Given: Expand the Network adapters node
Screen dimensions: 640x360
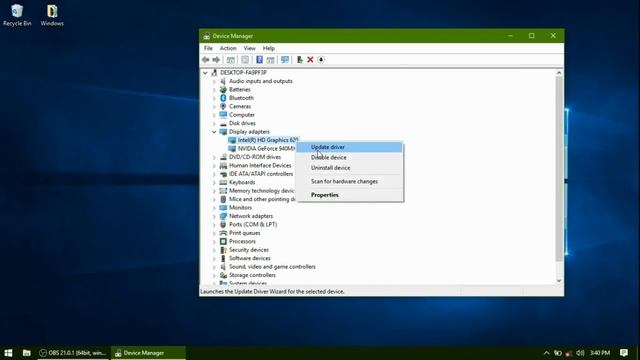Looking at the screenshot, I should [x=214, y=216].
